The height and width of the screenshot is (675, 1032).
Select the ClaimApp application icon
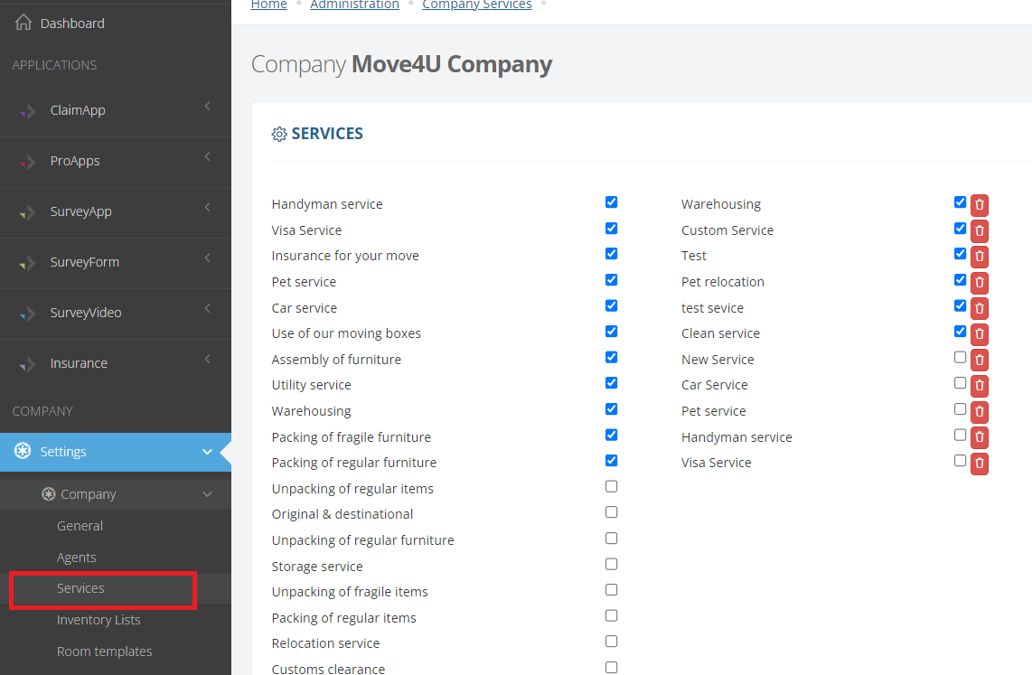pos(25,110)
